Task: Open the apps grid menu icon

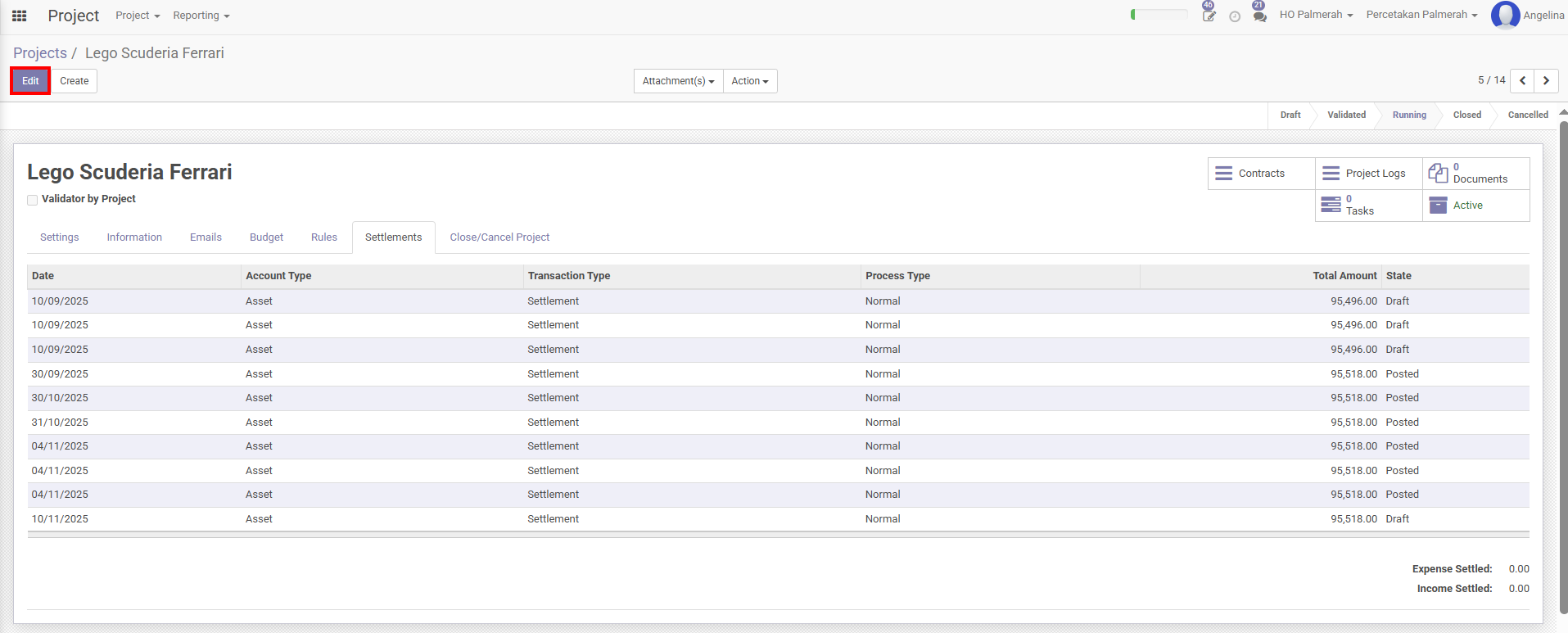Action: tap(19, 16)
